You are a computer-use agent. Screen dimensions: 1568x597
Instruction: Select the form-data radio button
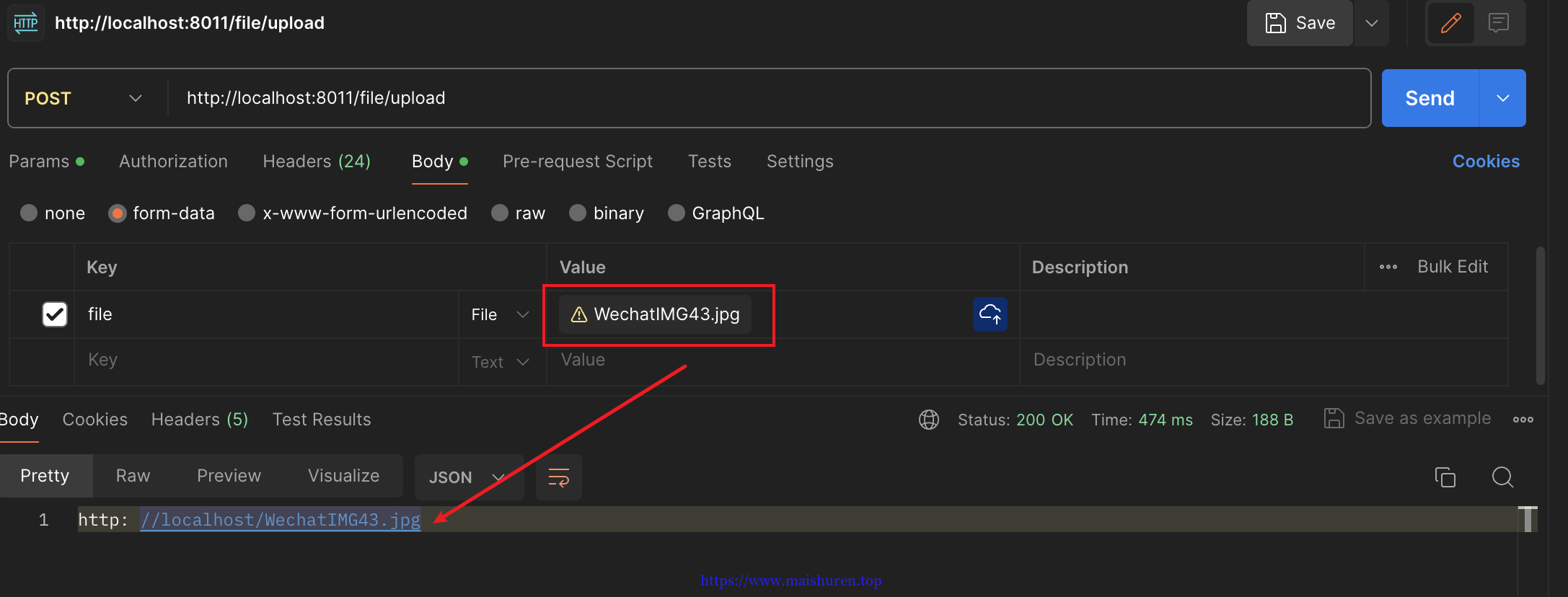pos(117,213)
